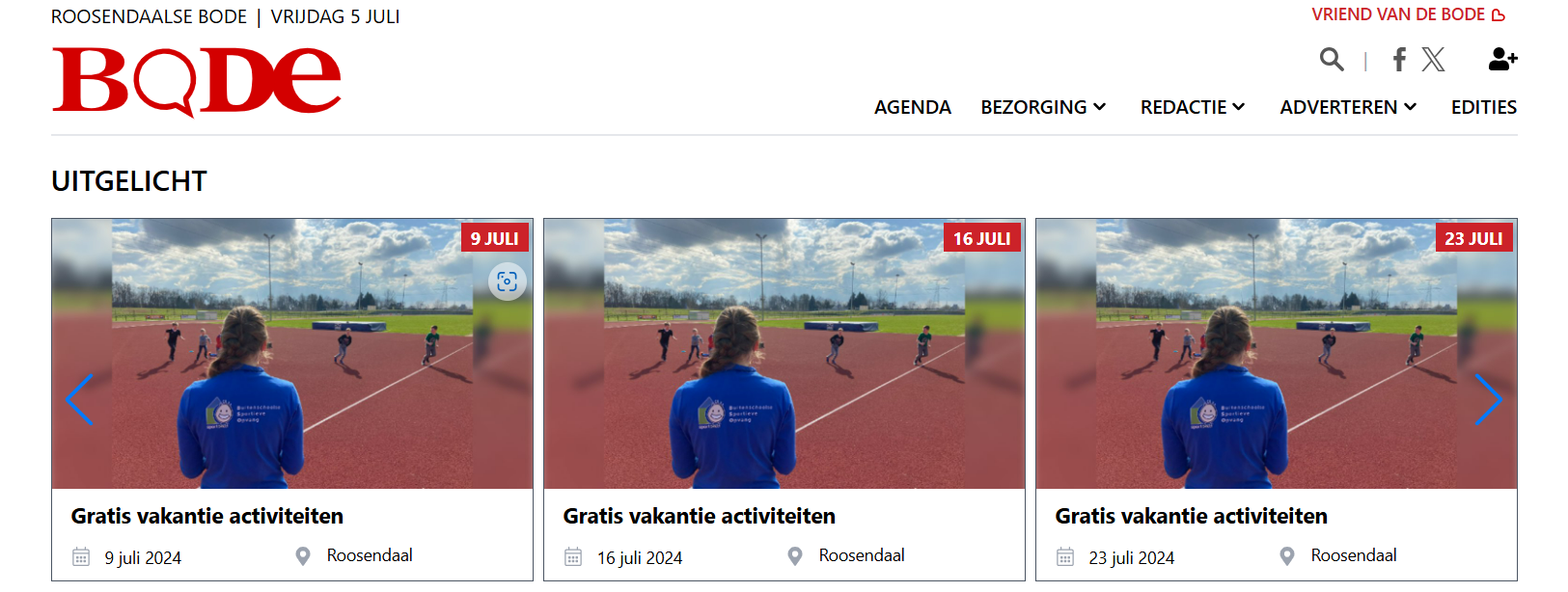Image resolution: width=1568 pixels, height=592 pixels.
Task: Click the visual search icon on first image
Action: tap(508, 282)
